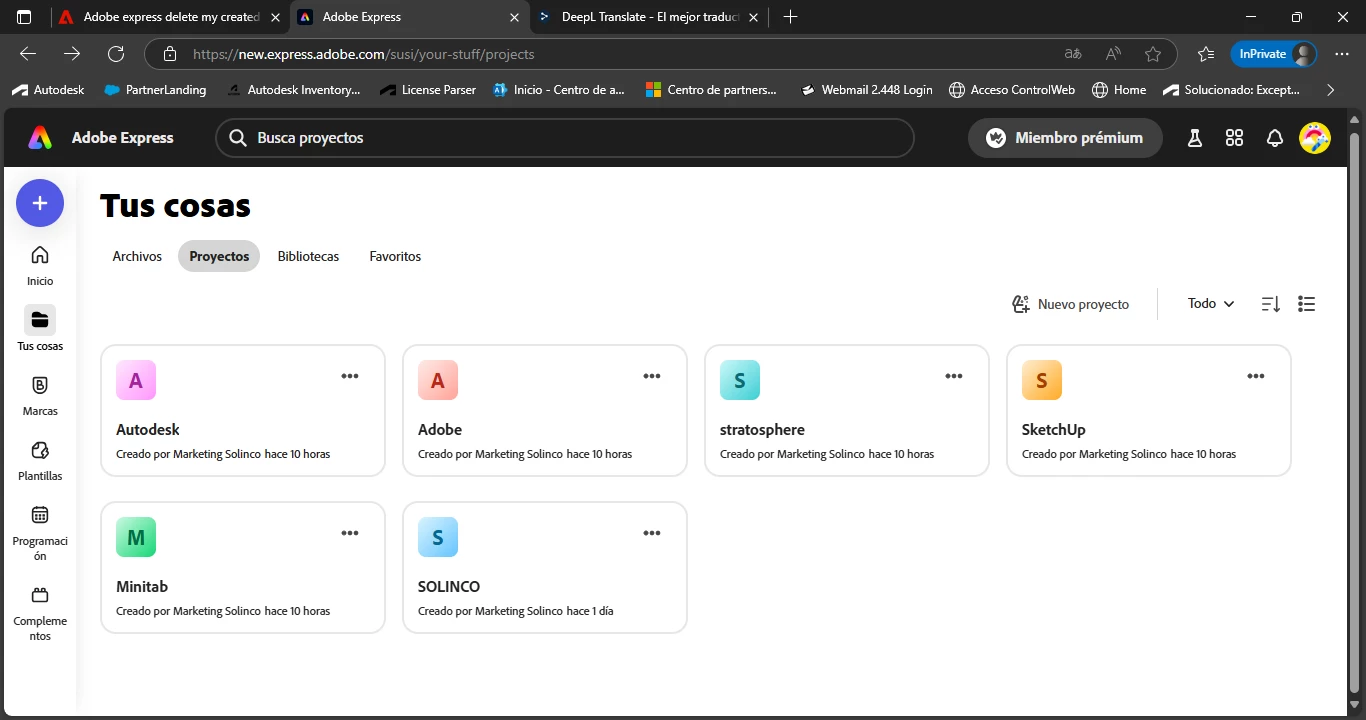Open the read aloud icon in address bar
1366x720 pixels.
[1113, 54]
